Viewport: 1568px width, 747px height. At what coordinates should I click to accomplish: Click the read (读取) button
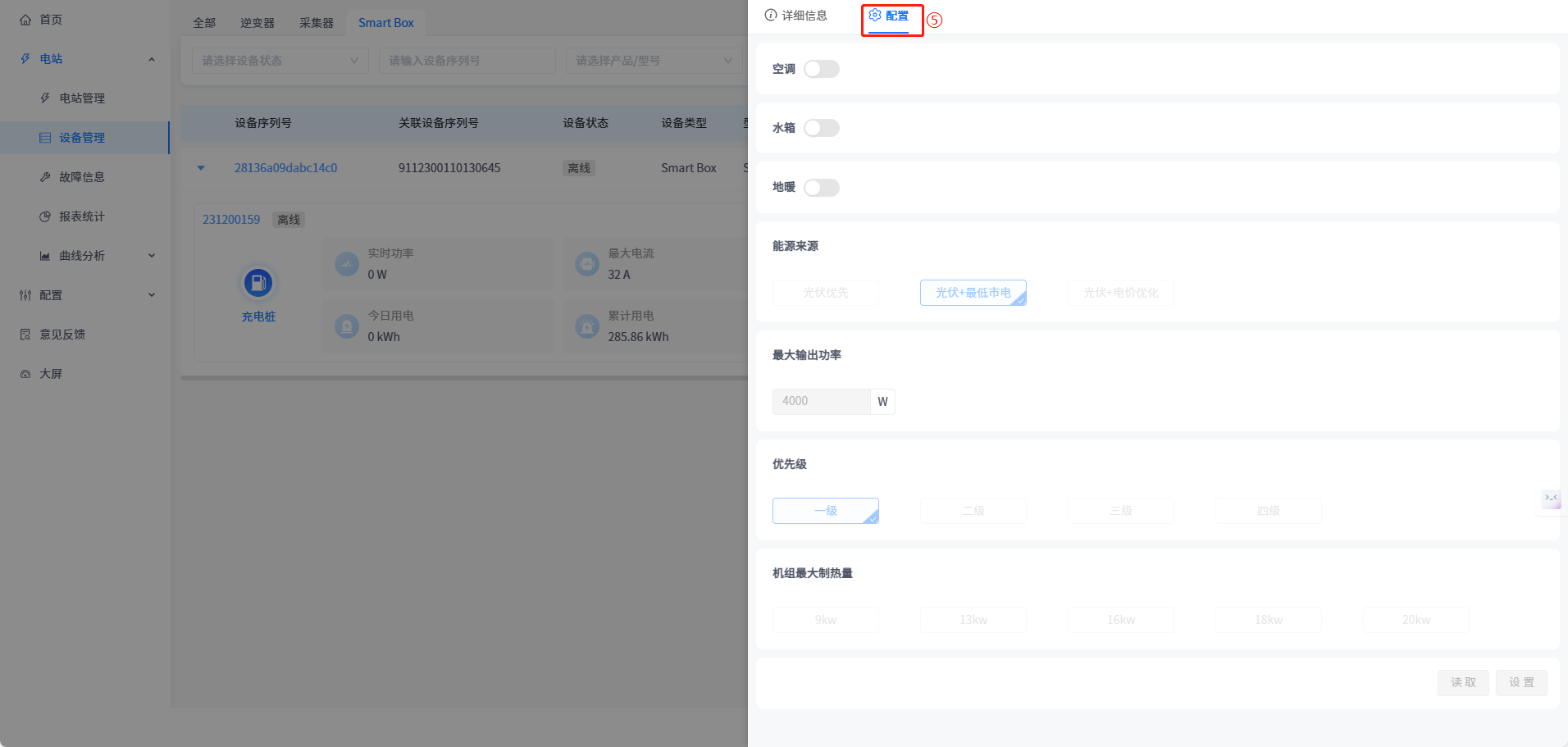point(1462,682)
